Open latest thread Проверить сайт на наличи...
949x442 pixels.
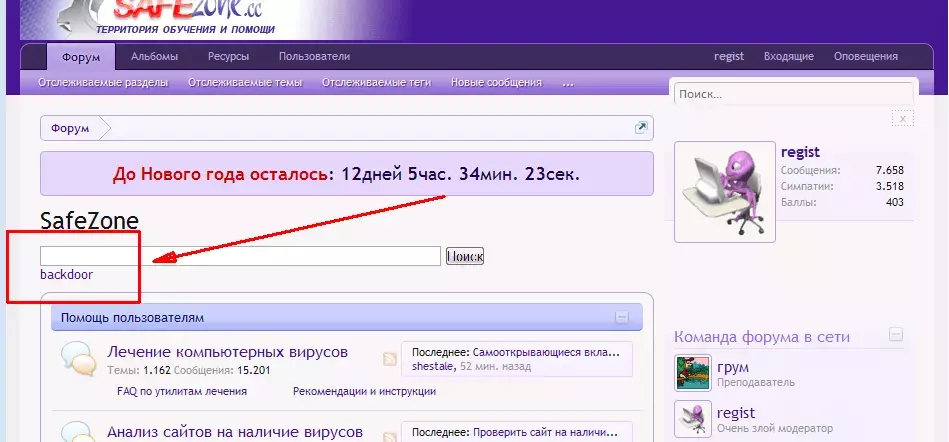tap(545, 433)
